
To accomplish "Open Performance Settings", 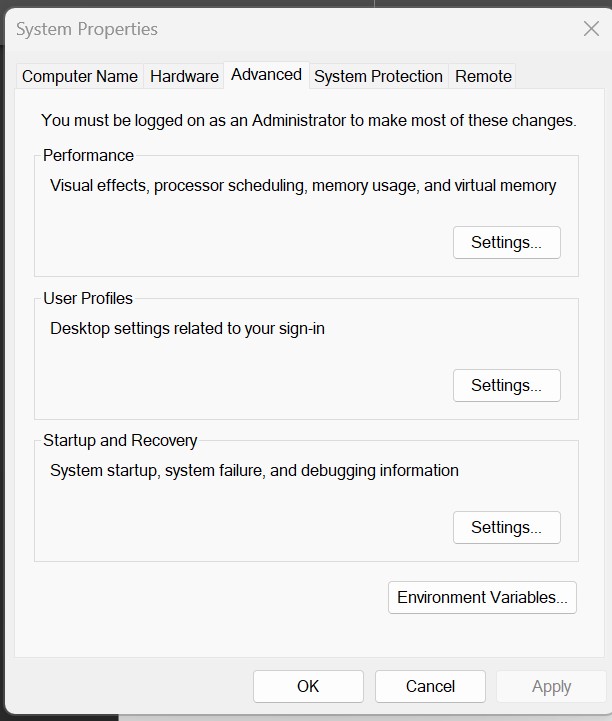I will click(506, 242).
